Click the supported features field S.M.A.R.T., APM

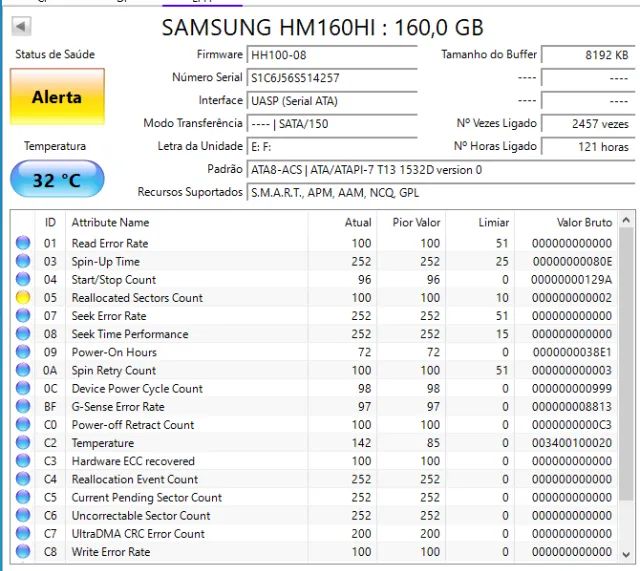pos(441,192)
